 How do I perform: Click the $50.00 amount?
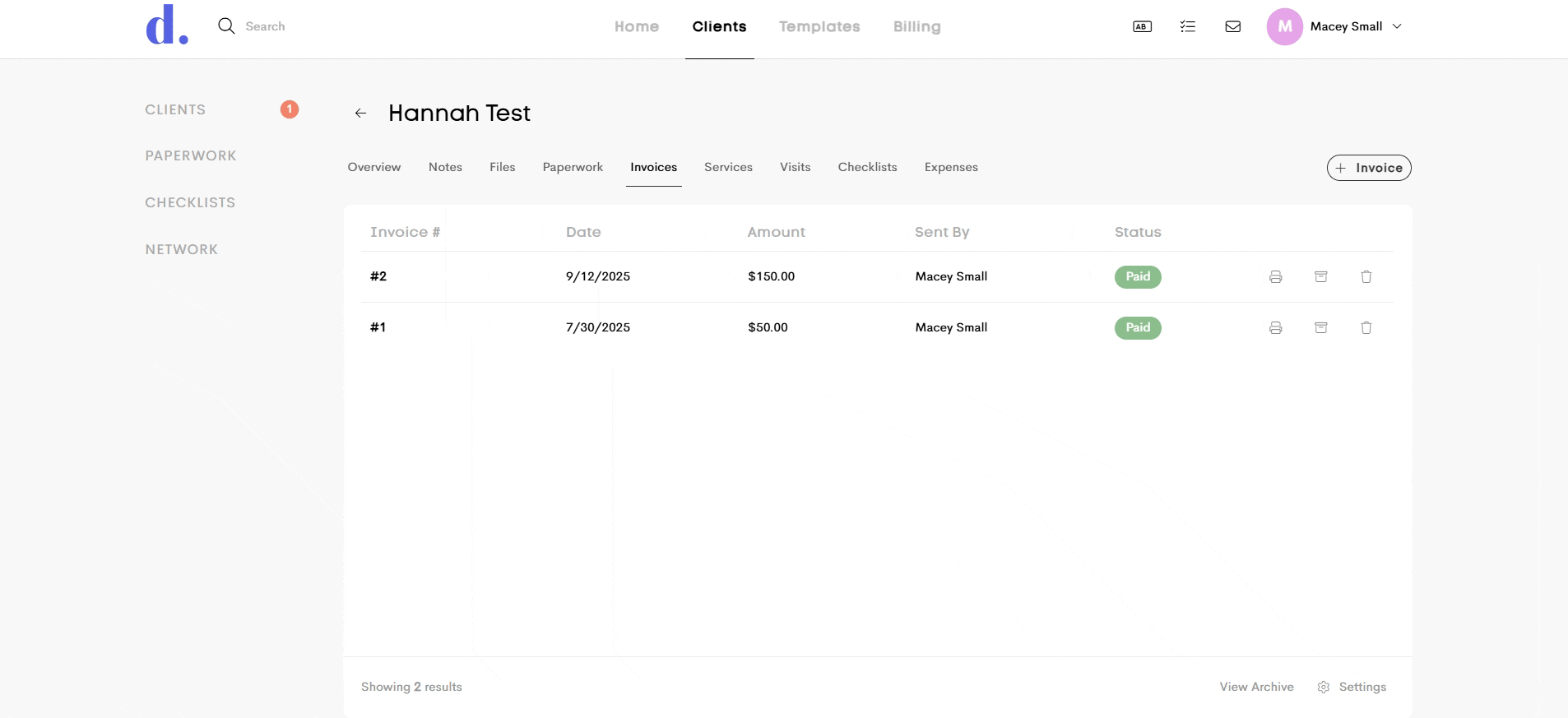coord(768,327)
